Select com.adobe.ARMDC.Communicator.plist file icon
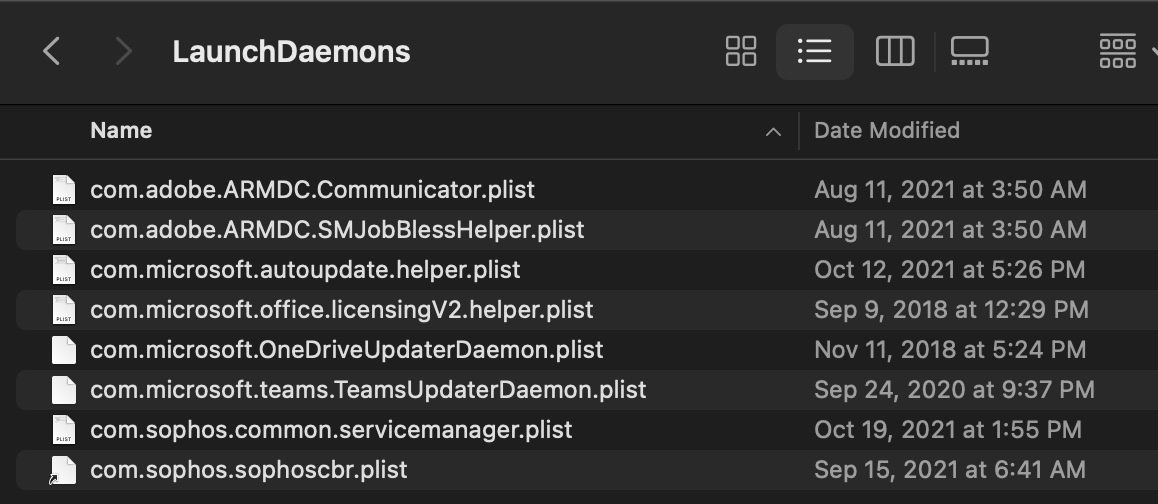This screenshot has width=1158, height=504. (64, 190)
